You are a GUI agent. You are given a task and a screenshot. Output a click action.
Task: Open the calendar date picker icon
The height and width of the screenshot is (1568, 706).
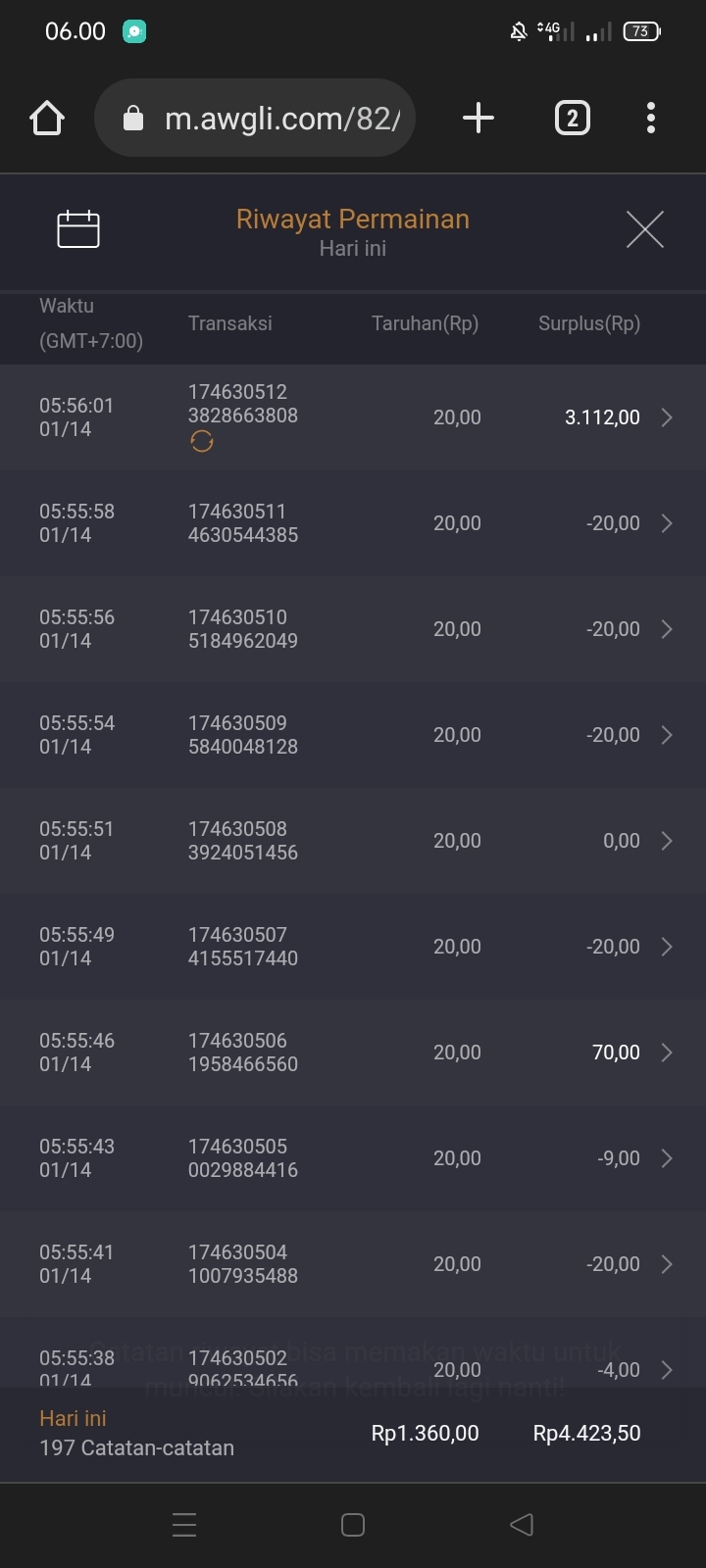(x=78, y=229)
